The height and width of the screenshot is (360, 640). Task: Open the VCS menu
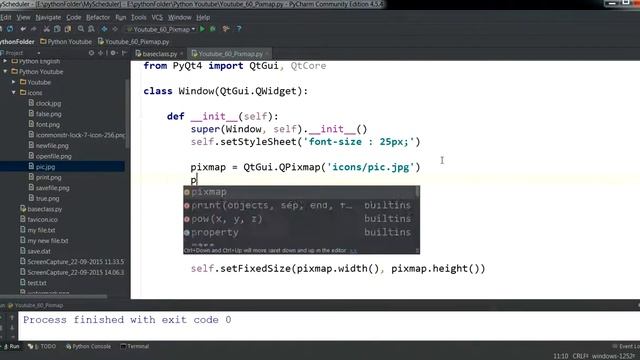157,18
